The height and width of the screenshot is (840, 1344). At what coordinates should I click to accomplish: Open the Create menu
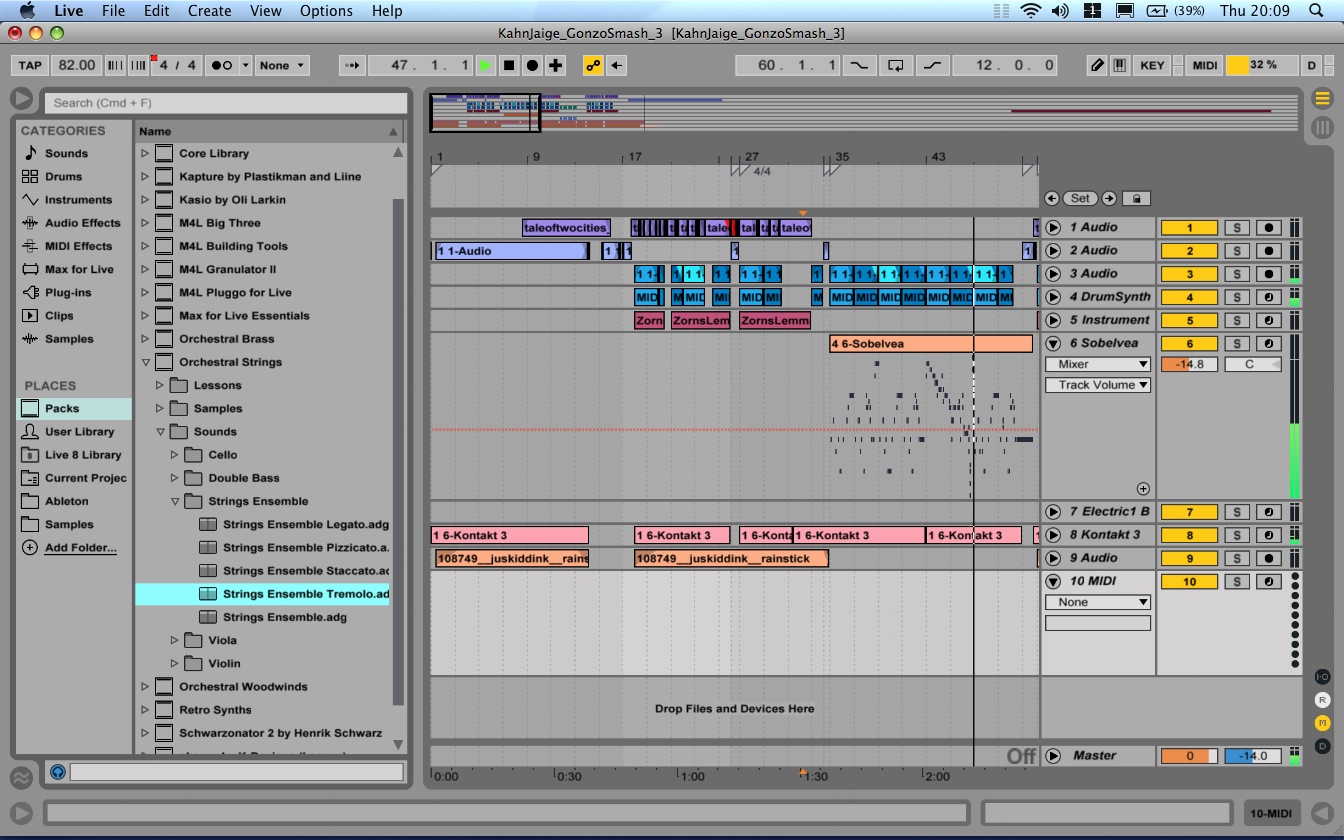(x=209, y=11)
